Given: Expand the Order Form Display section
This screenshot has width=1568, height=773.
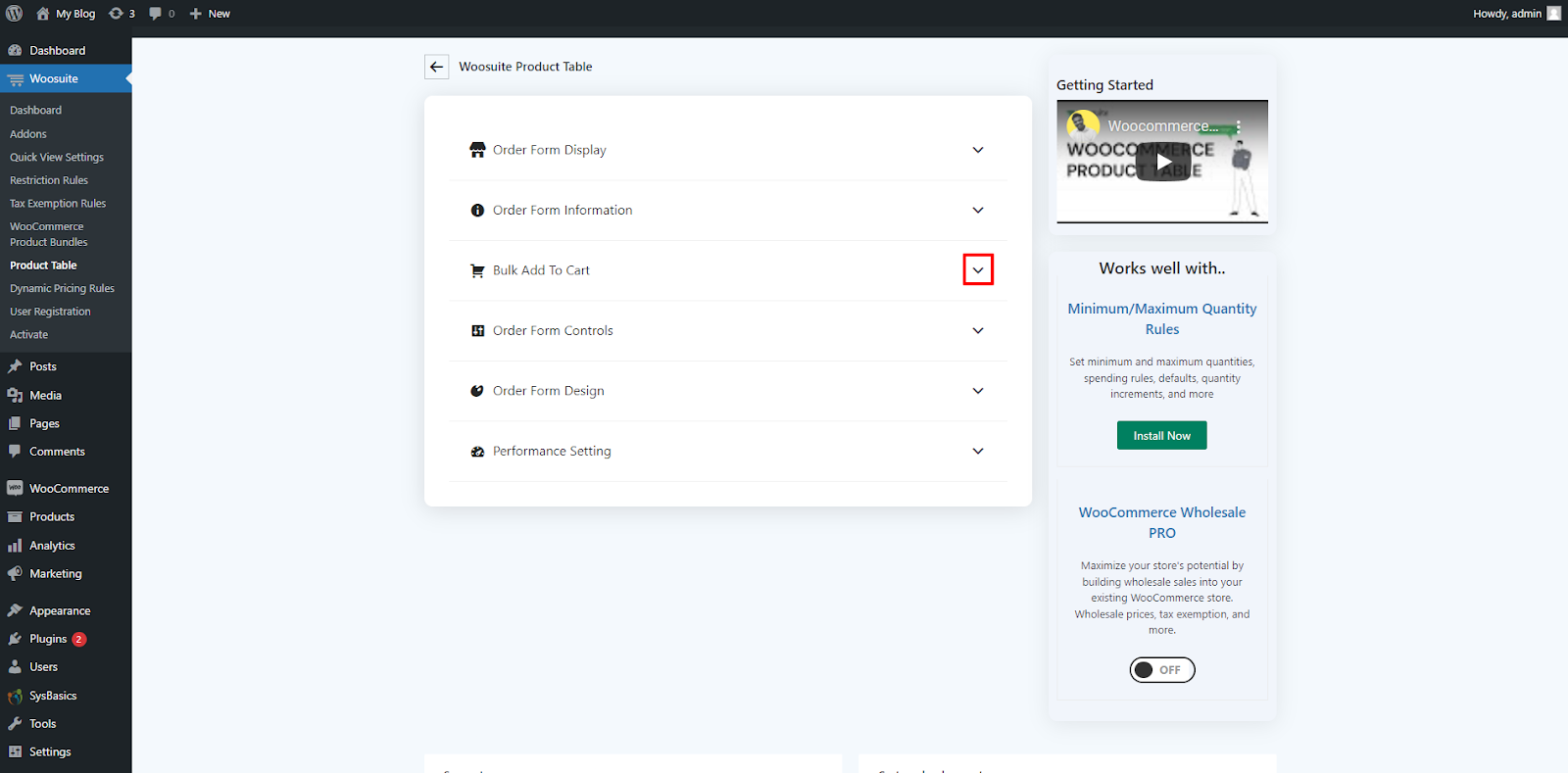Looking at the screenshot, I should coord(978,150).
